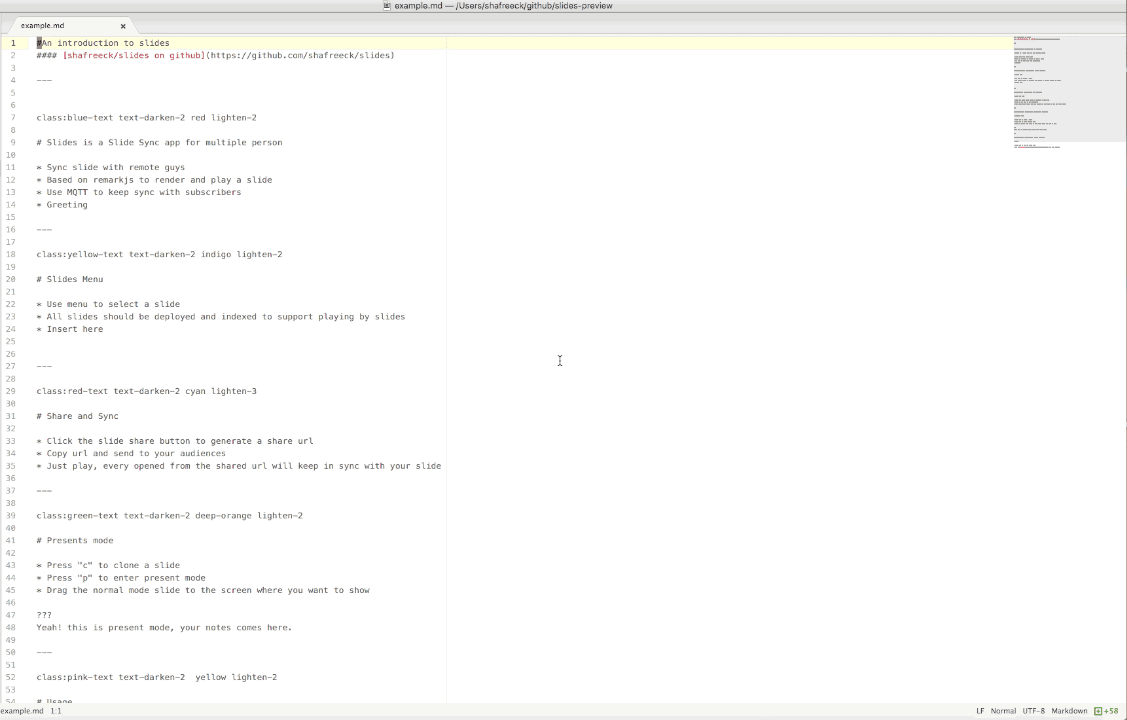Click the 'Greeting' bullet line
The height and width of the screenshot is (720, 1127).
[x=62, y=205]
